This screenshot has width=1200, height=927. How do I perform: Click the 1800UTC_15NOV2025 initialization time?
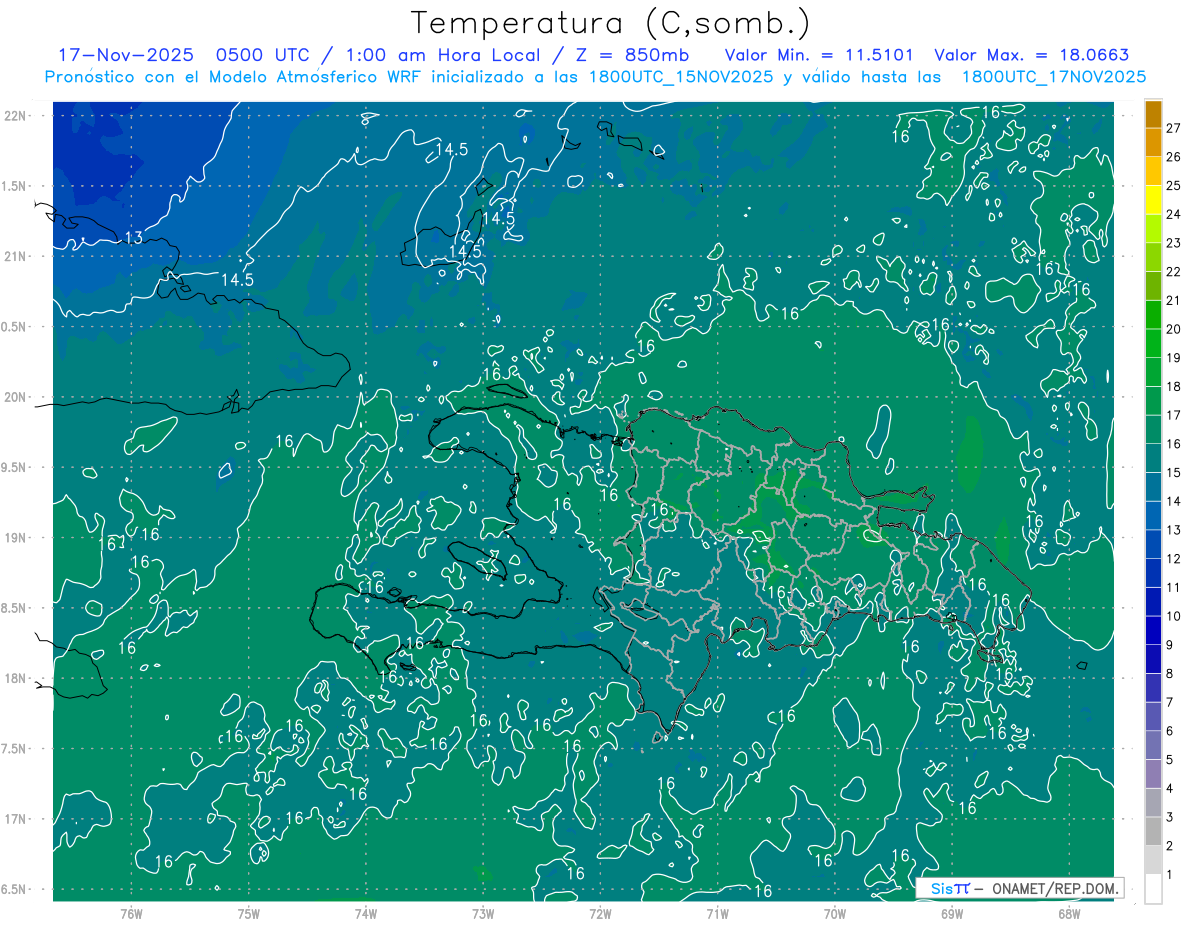pyautogui.click(x=682, y=77)
